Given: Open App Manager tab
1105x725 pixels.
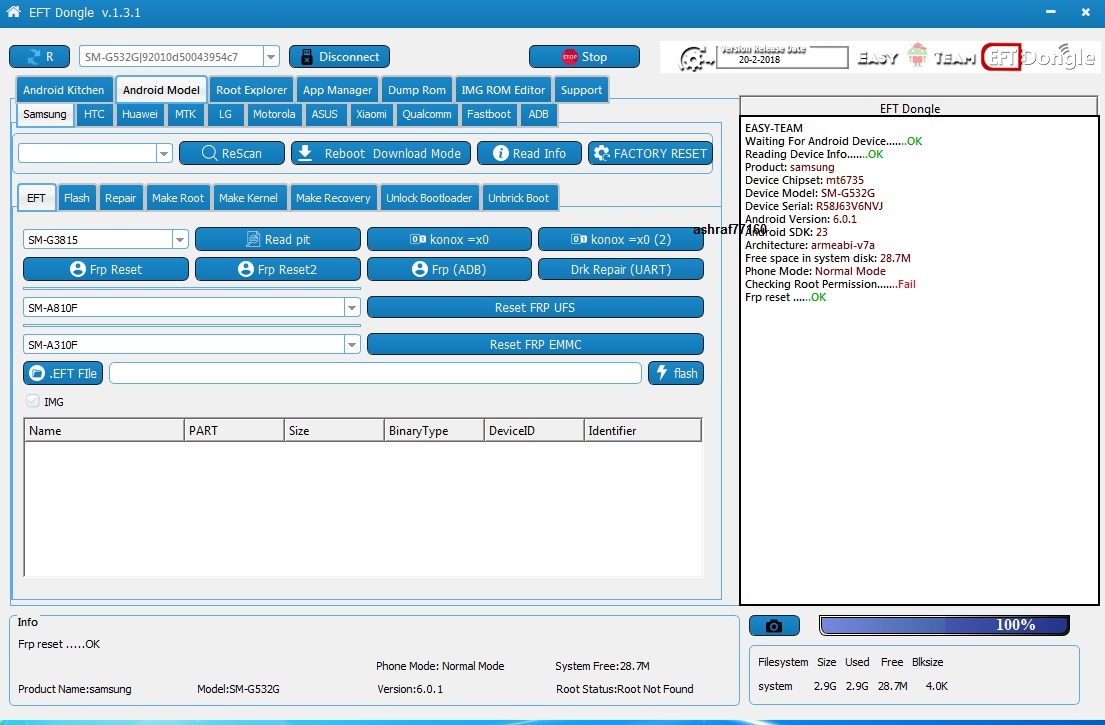Looking at the screenshot, I should coord(338,90).
